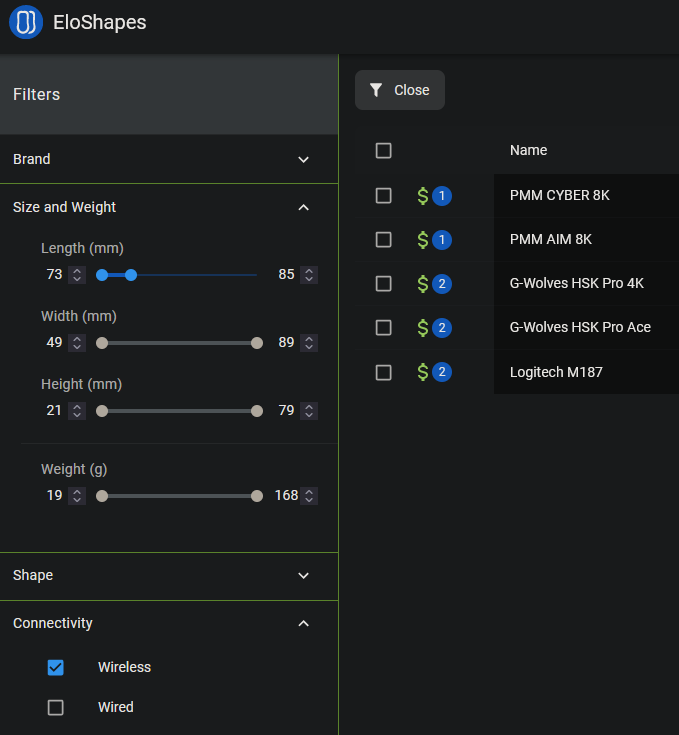Open the Logitech M187 entry
The image size is (679, 735).
556,372
